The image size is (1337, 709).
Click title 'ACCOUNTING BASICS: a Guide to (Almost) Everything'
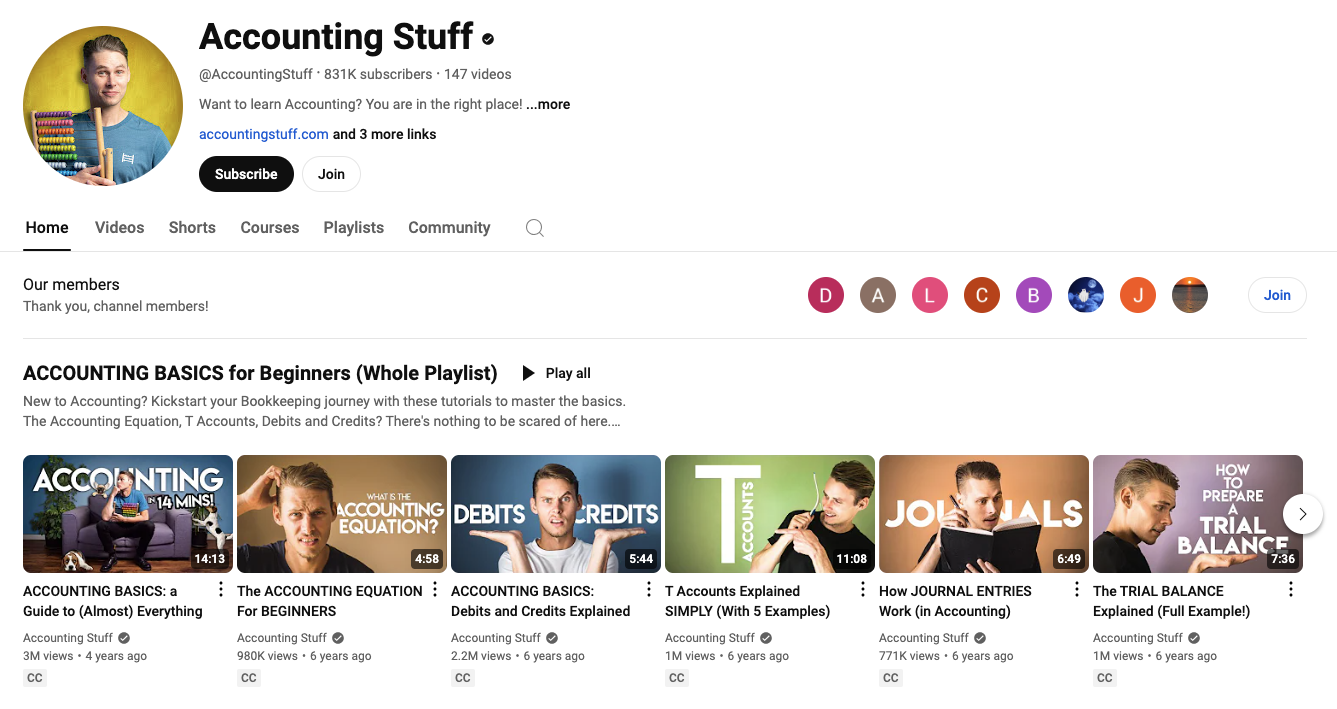pyautogui.click(x=113, y=601)
